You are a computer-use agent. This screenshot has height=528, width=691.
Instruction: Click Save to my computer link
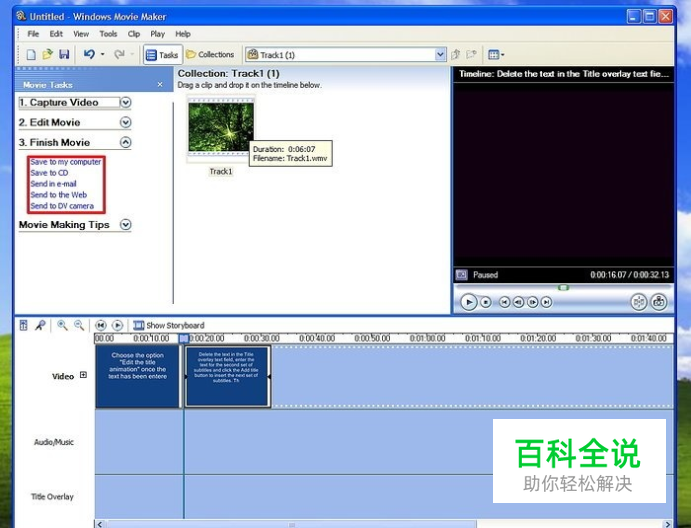pos(66,162)
